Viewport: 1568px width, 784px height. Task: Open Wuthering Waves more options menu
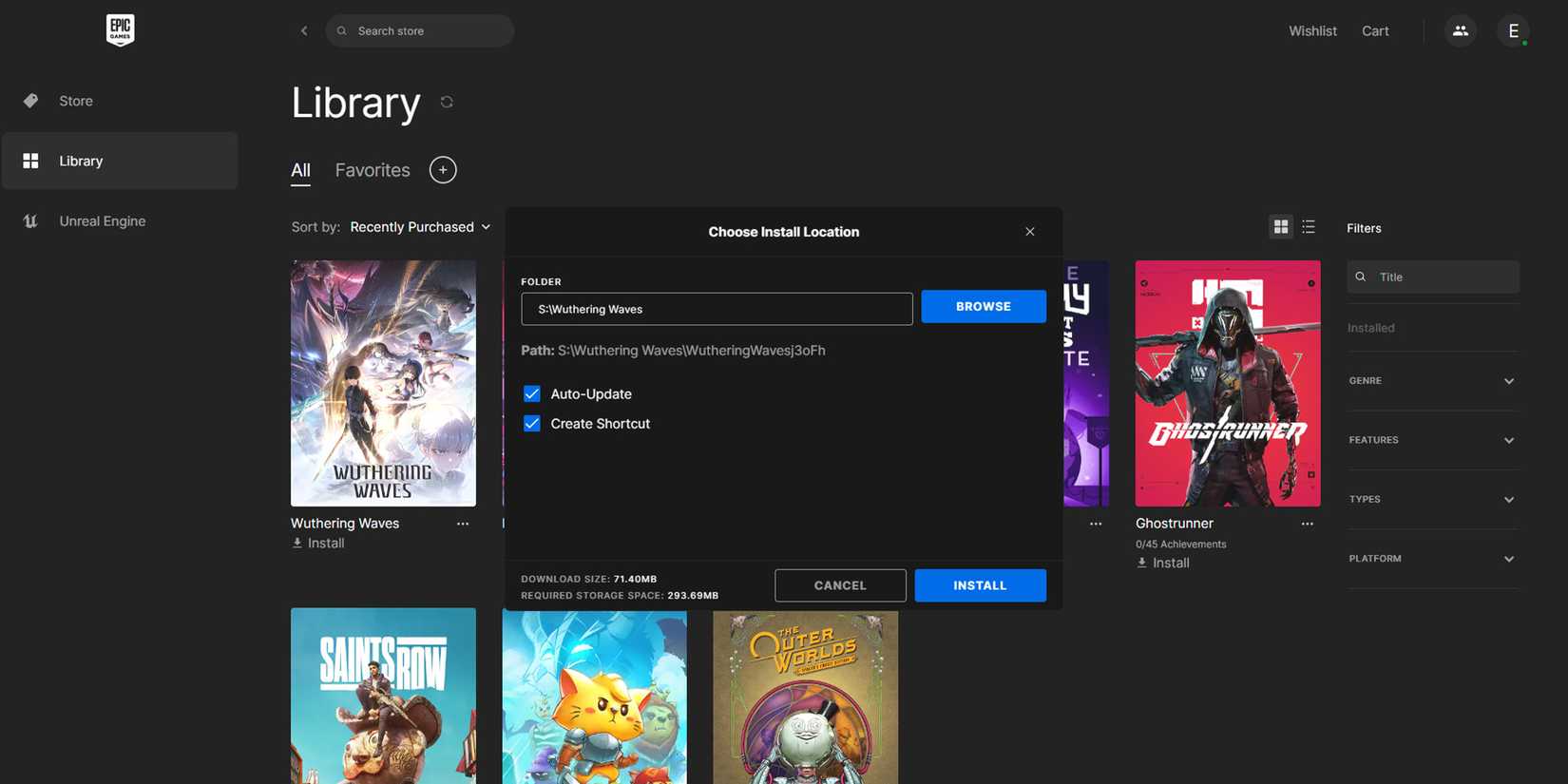(463, 524)
